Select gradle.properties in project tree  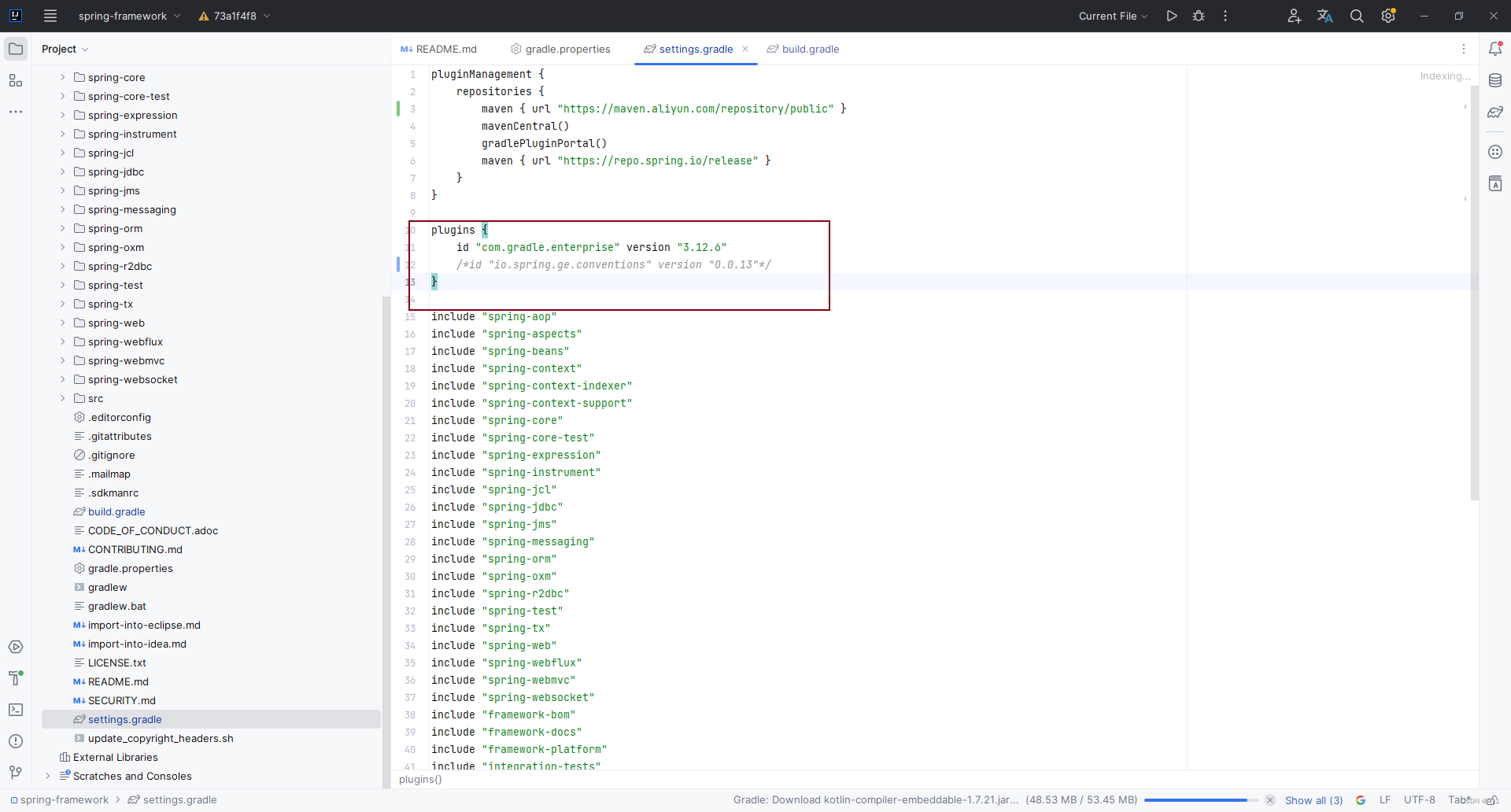coord(131,568)
